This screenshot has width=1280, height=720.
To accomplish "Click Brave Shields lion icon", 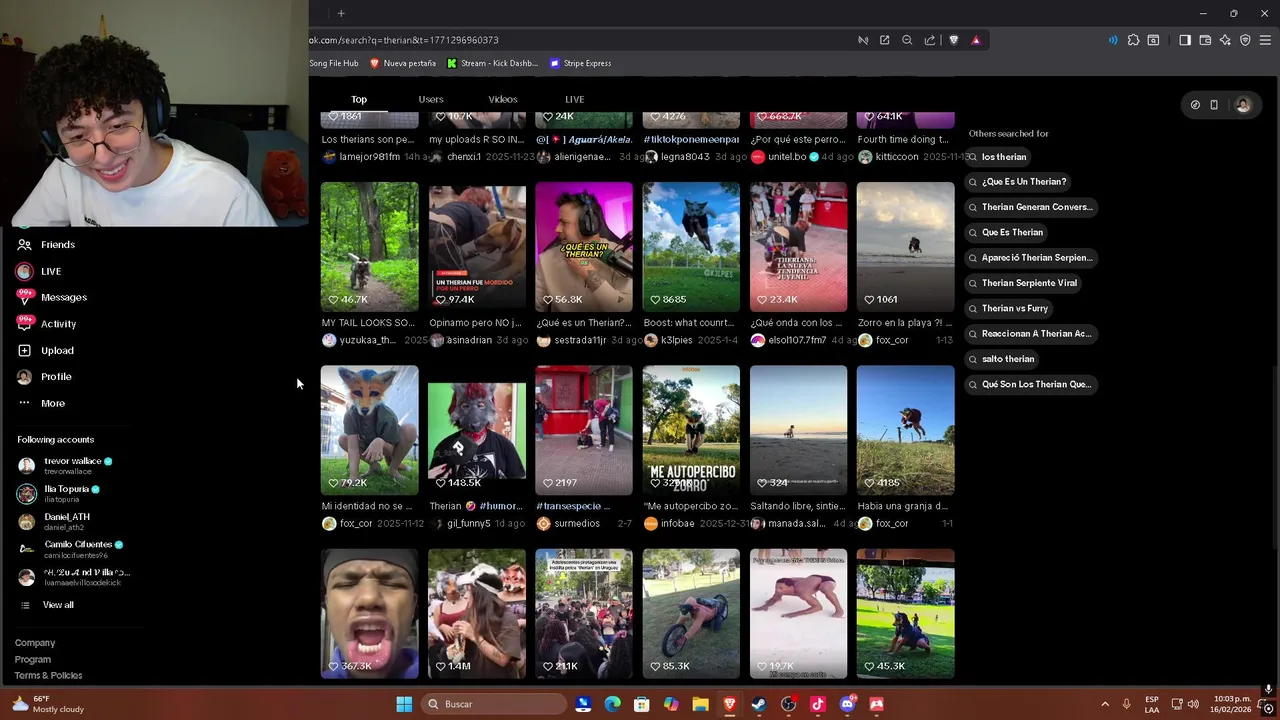I will [x=953, y=40].
